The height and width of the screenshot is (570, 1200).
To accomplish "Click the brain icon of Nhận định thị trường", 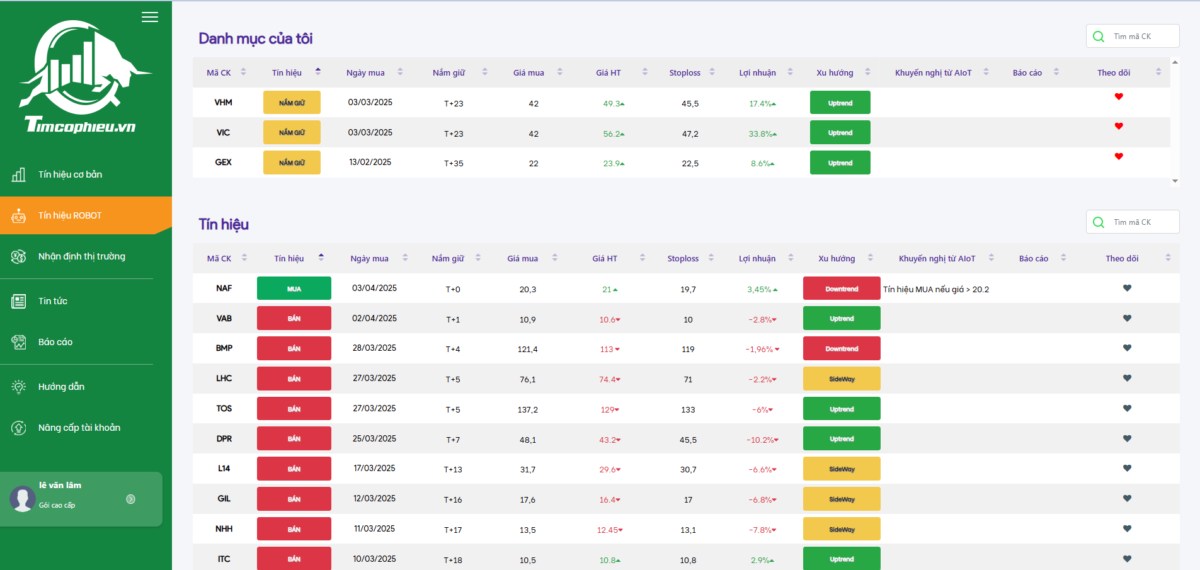I will 18,256.
